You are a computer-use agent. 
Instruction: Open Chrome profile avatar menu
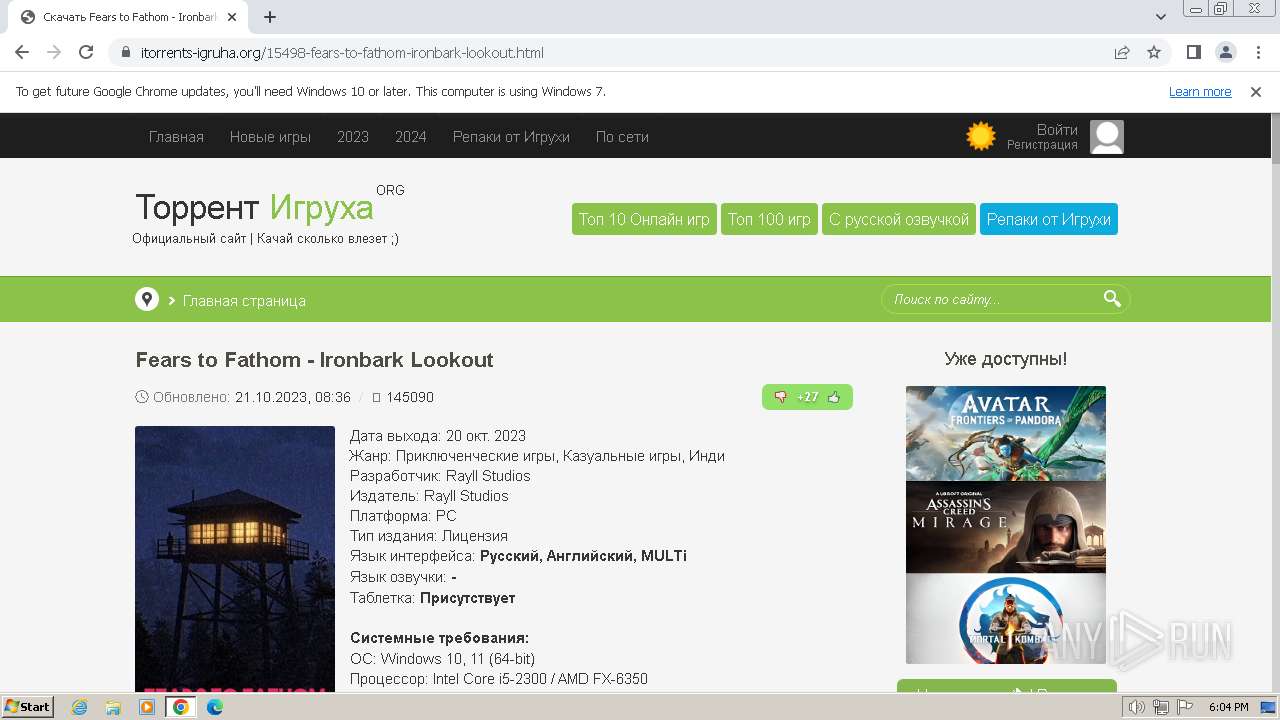point(1225,52)
